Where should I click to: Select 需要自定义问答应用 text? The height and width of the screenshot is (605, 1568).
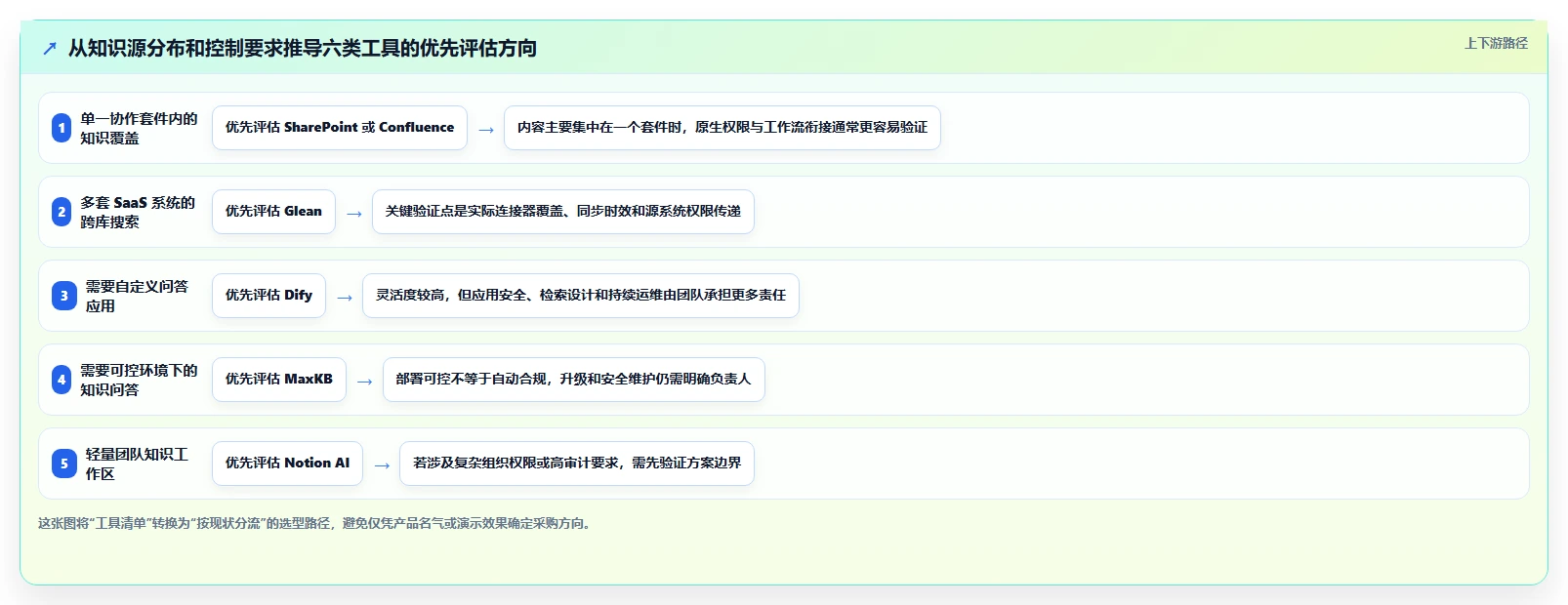coord(137,296)
